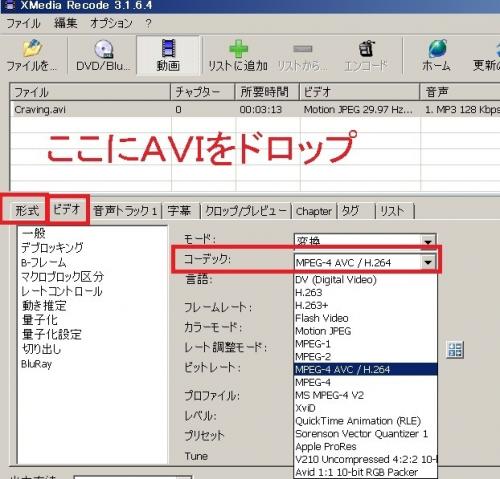Collapse the コーデック dropdown arrow
Screen dimensions: 500x479
(428, 263)
